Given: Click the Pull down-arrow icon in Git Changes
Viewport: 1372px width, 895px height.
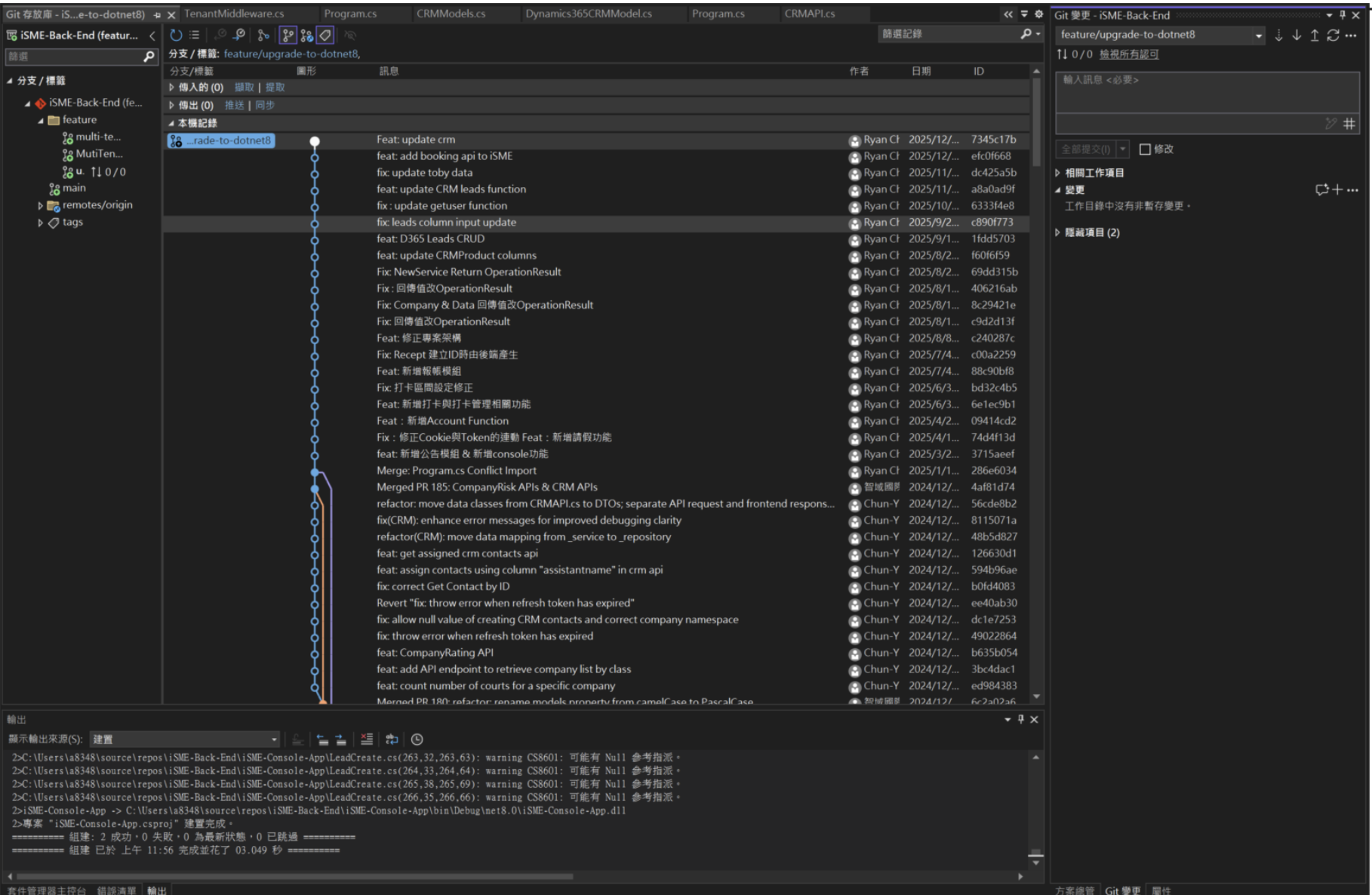Looking at the screenshot, I should [1296, 35].
